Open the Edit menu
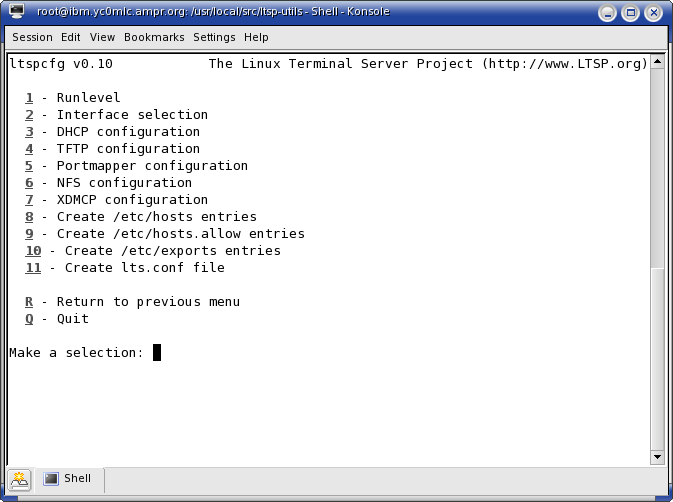673x502 pixels. (70, 37)
